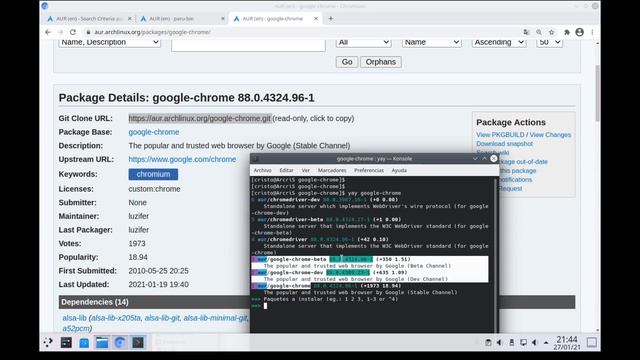This screenshot has height=360, width=640.
Task: Open the Name sort-by dropdown
Action: click(x=431, y=43)
